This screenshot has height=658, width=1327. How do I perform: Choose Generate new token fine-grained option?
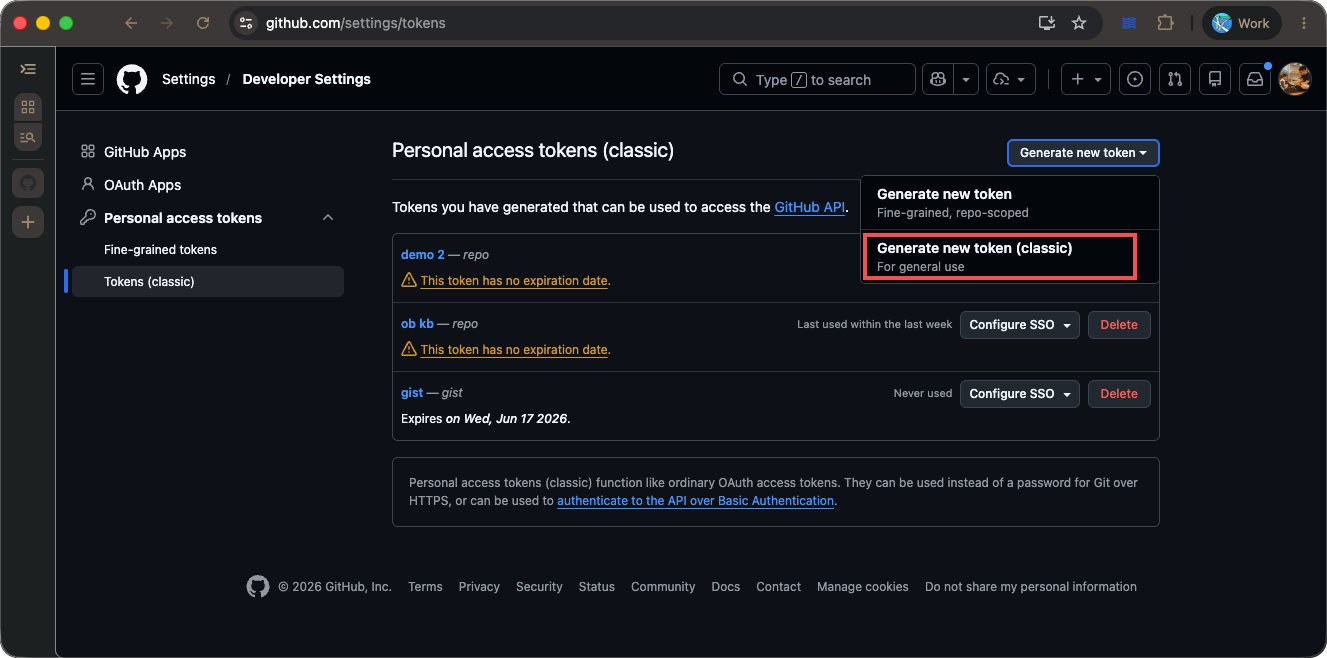(1009, 203)
